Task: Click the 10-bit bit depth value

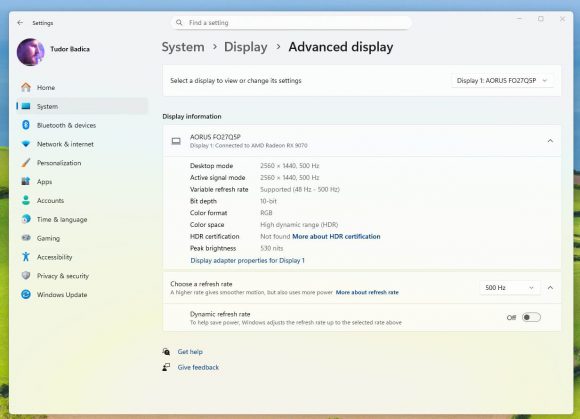Action: coord(268,201)
